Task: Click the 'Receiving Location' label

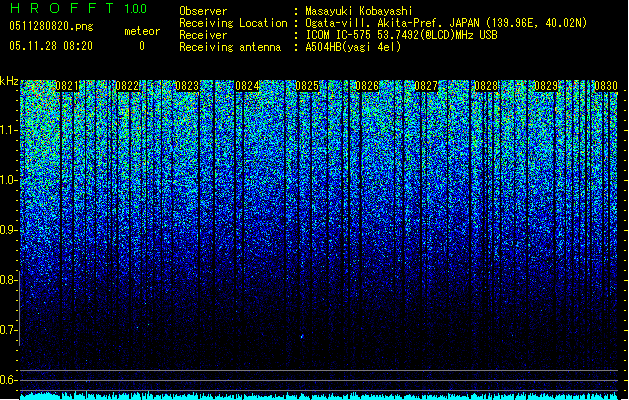Action: click(233, 23)
